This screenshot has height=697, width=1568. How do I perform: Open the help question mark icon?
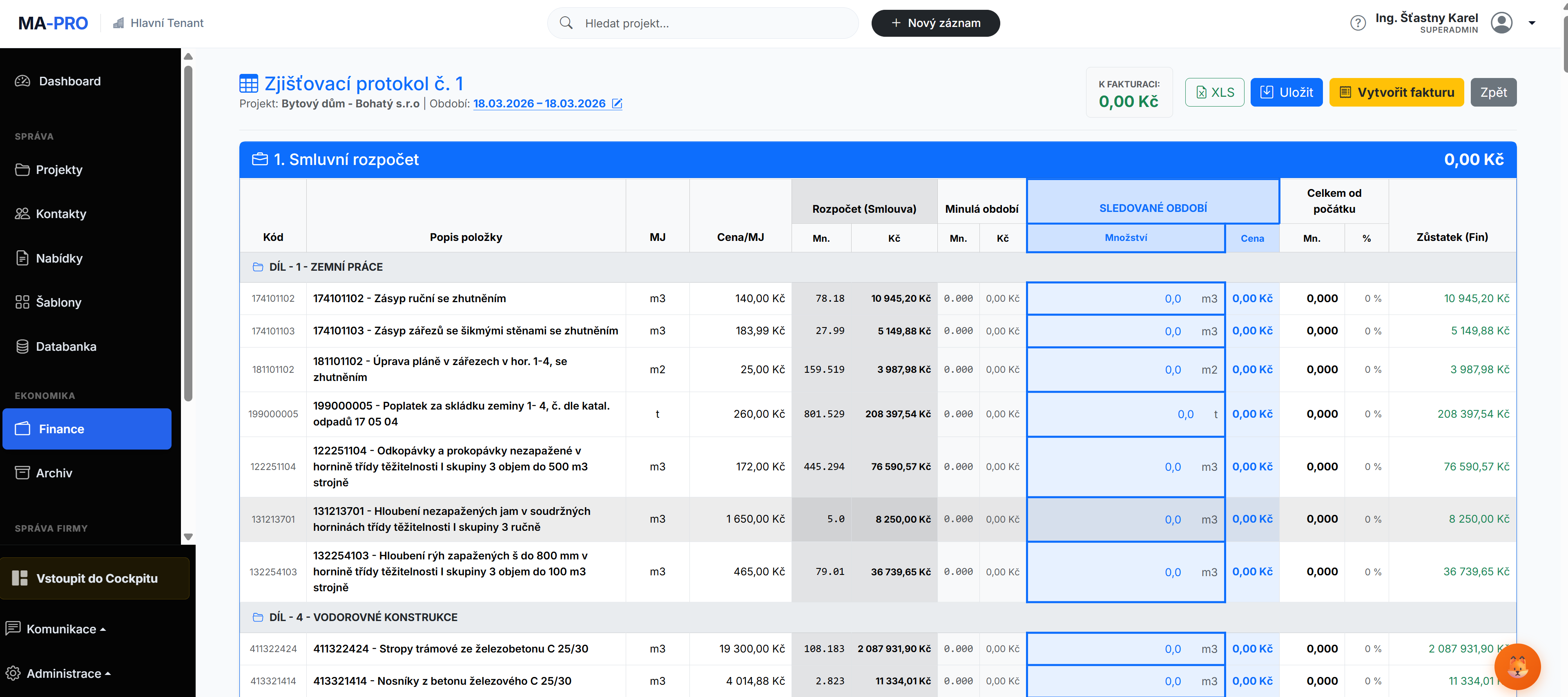point(1358,22)
